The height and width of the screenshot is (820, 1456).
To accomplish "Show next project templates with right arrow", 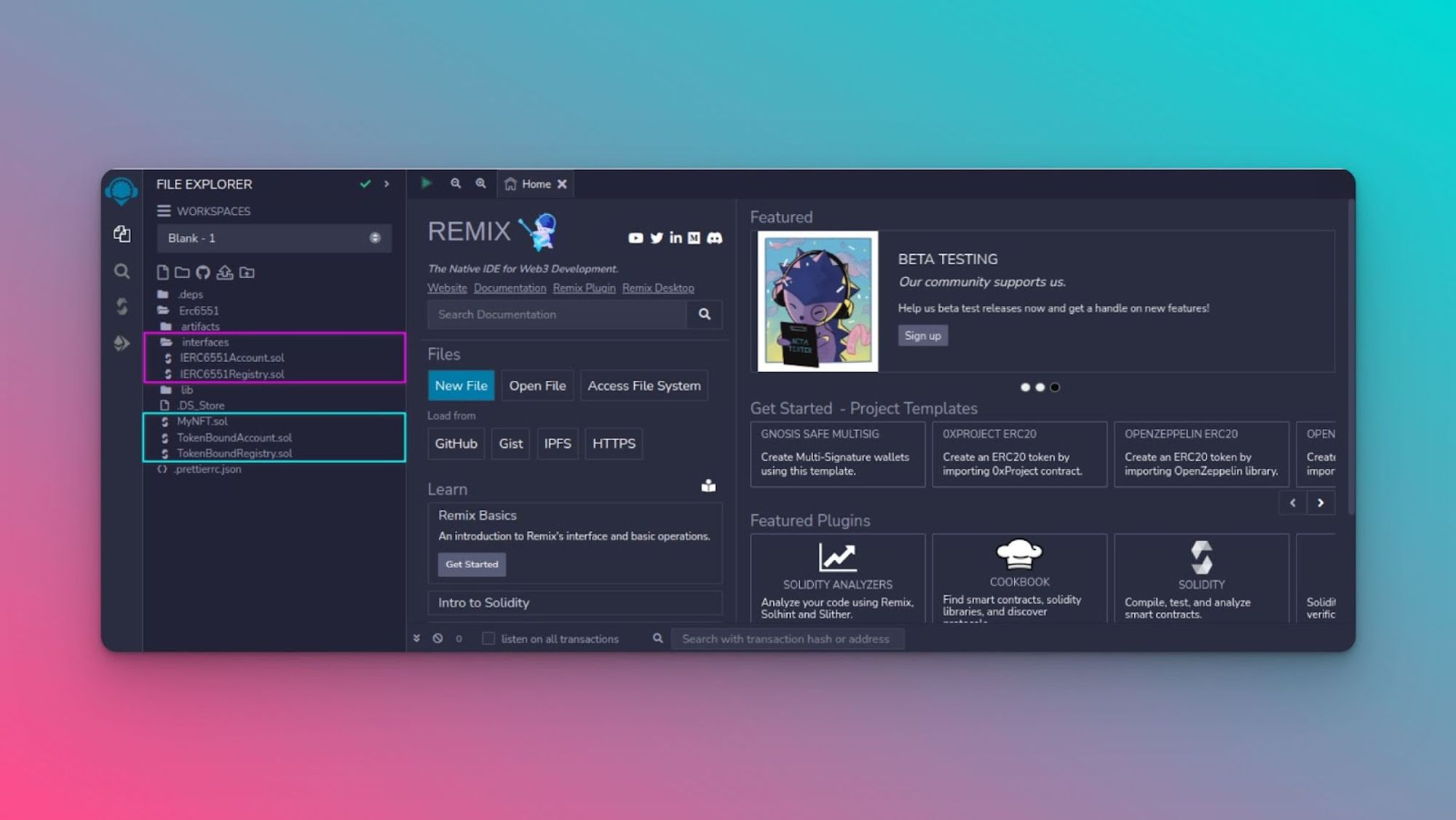I will tap(1321, 503).
